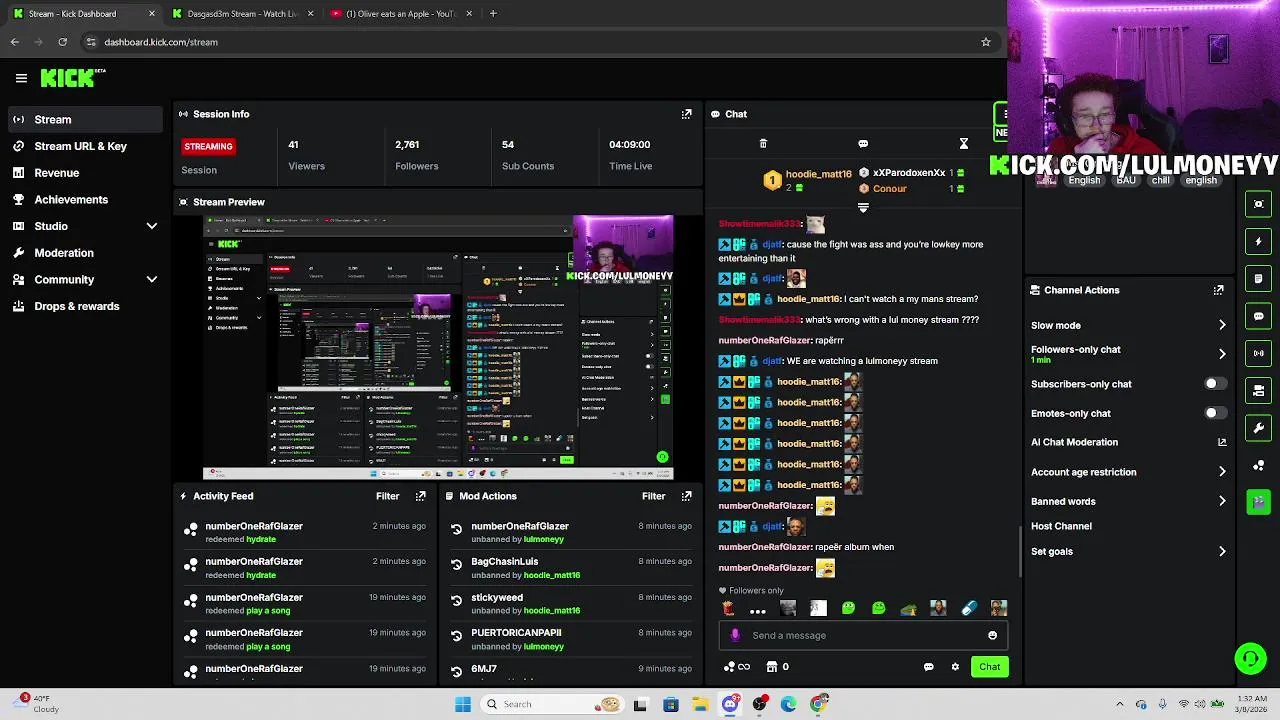1280x720 pixels.
Task: Pop out the Channel Actions panel
Action: coord(1218,290)
